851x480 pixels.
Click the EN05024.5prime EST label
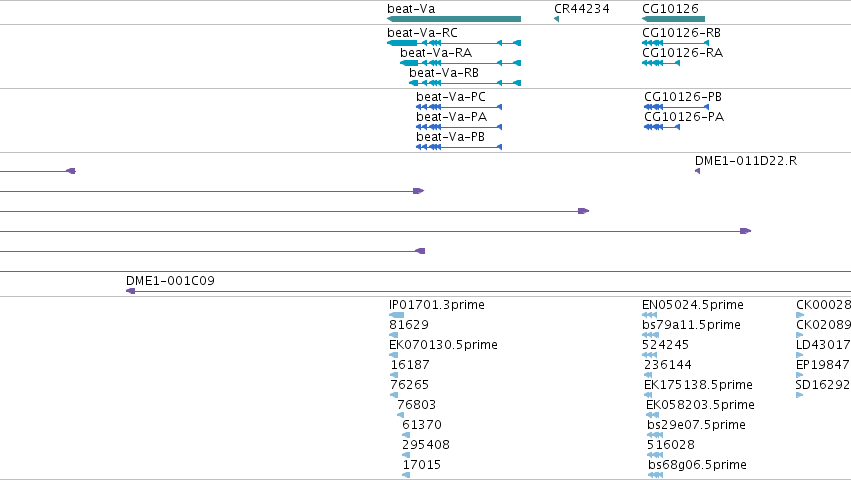tap(693, 305)
